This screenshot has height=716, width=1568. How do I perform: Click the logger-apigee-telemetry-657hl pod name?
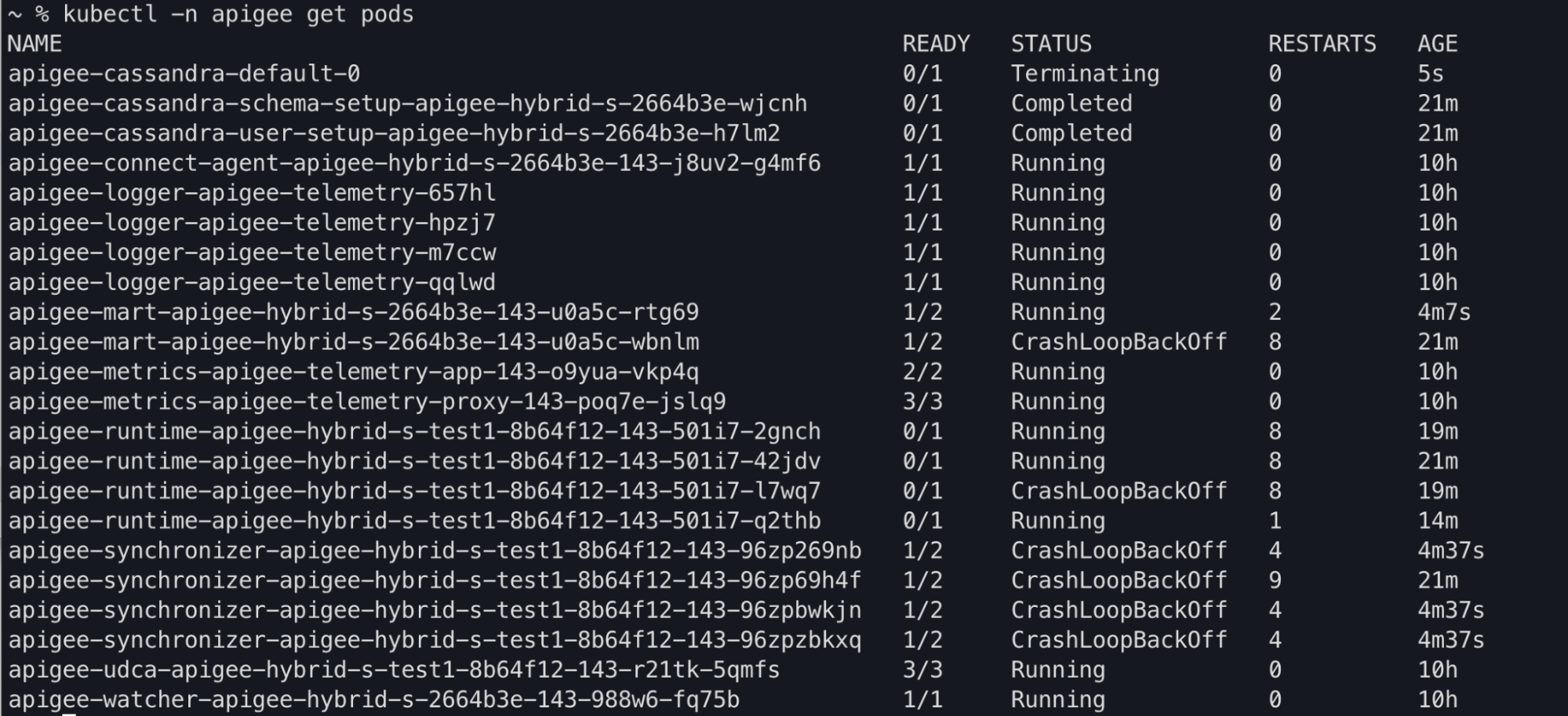tap(252, 193)
